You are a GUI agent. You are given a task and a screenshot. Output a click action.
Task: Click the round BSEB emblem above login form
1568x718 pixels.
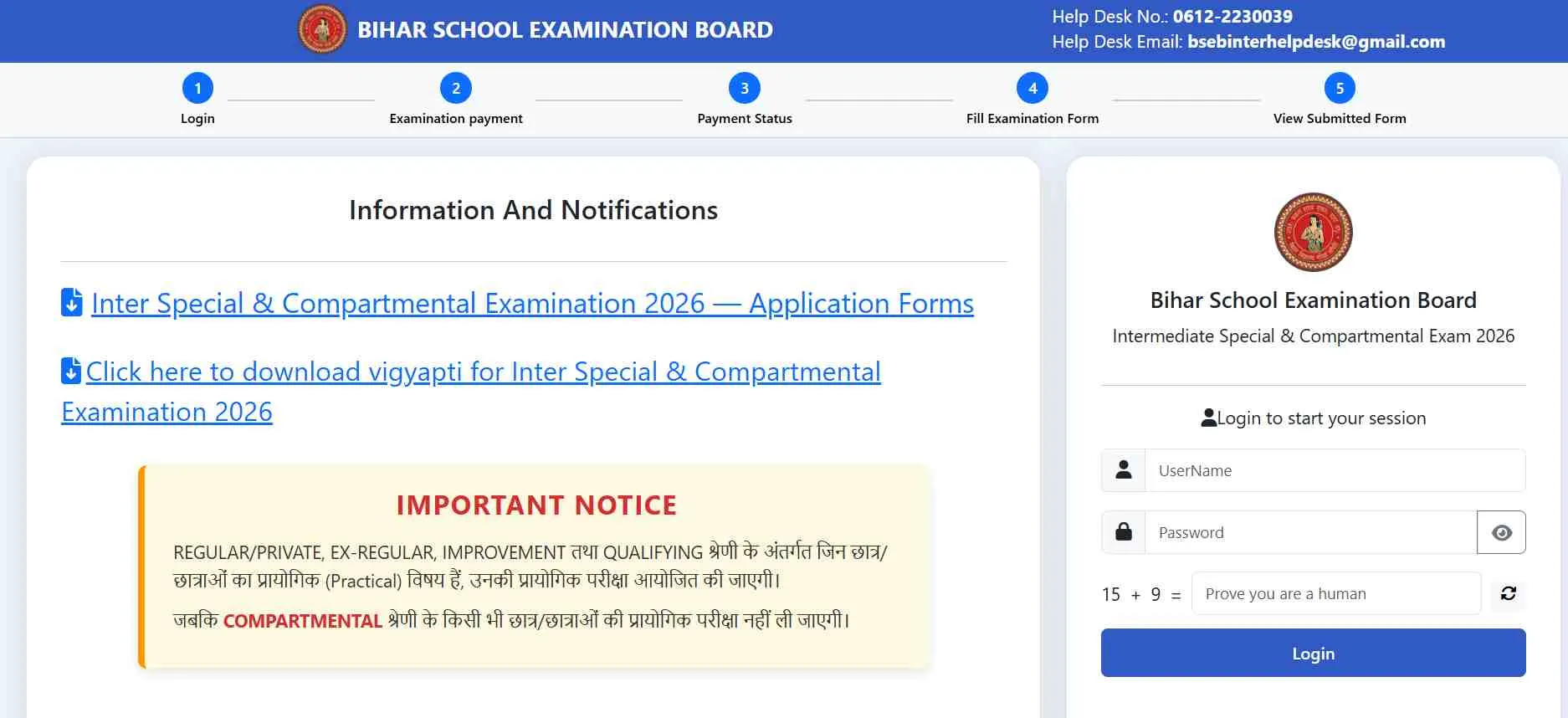[x=1313, y=233]
